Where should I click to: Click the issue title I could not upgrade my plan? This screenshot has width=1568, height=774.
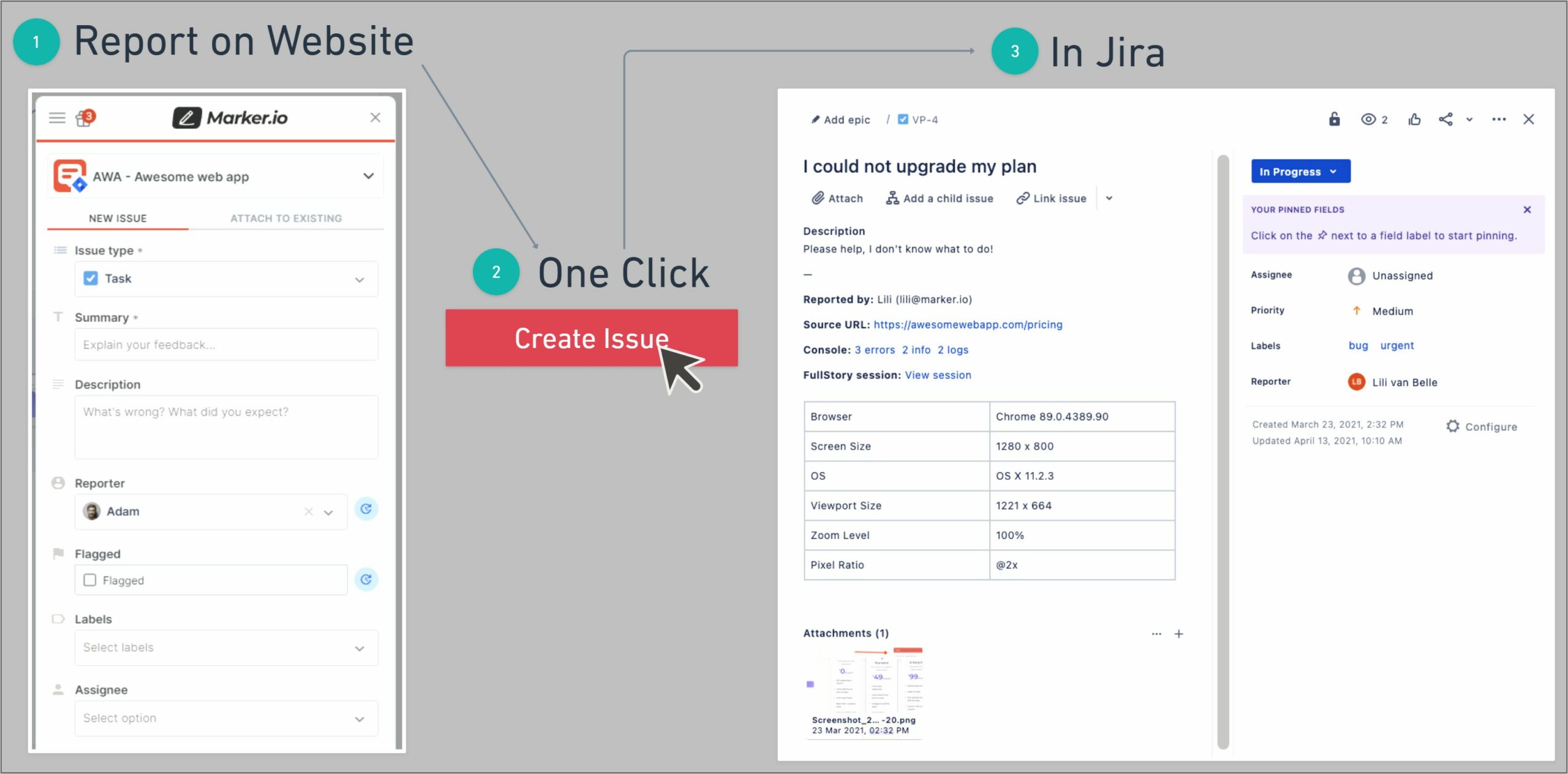tap(920, 167)
